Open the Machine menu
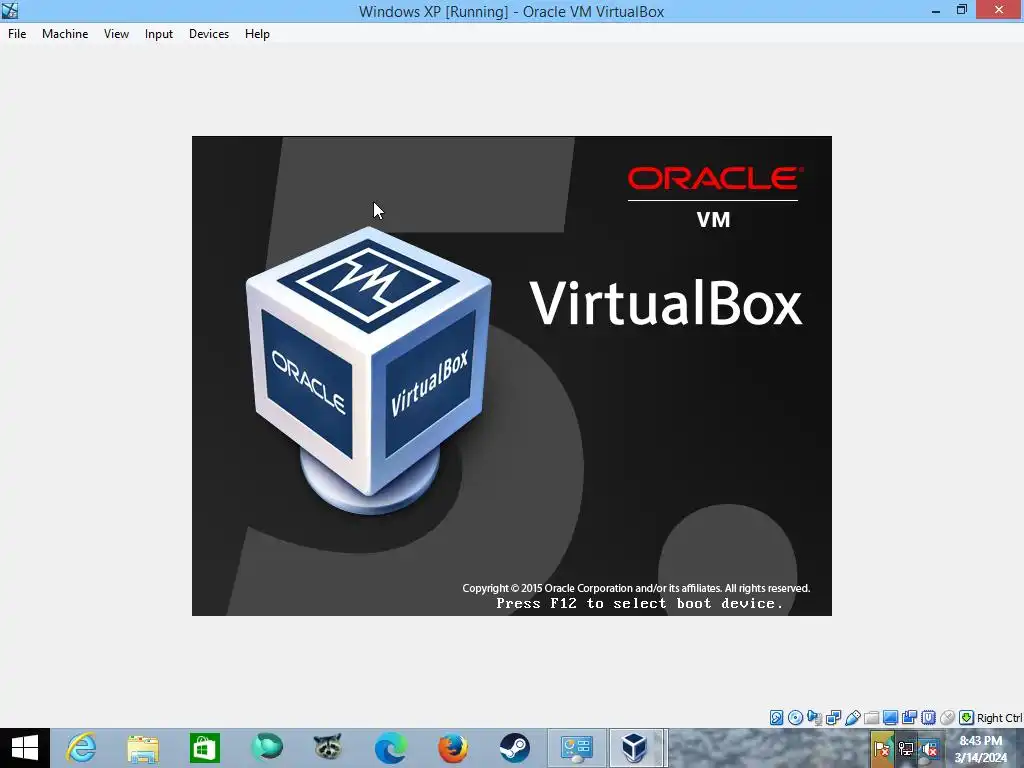1024x768 pixels. pos(65,34)
